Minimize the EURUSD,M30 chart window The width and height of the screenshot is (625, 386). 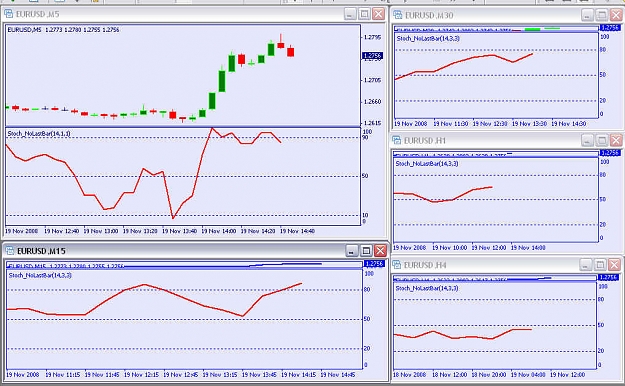587,15
